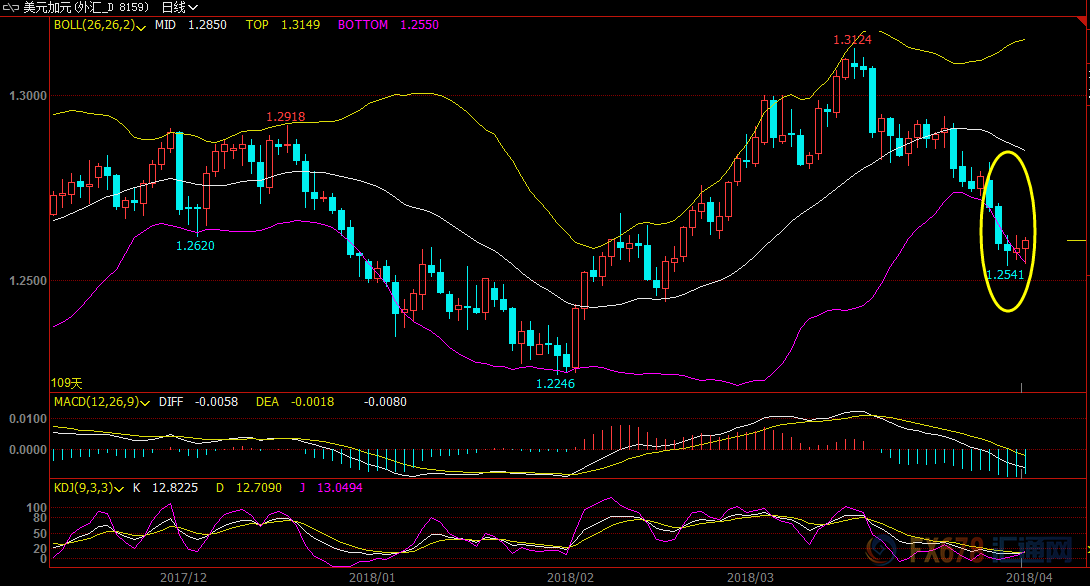Open the 日线 period dropdown
Viewport: 1090px width, 586px height.
tap(181, 7)
